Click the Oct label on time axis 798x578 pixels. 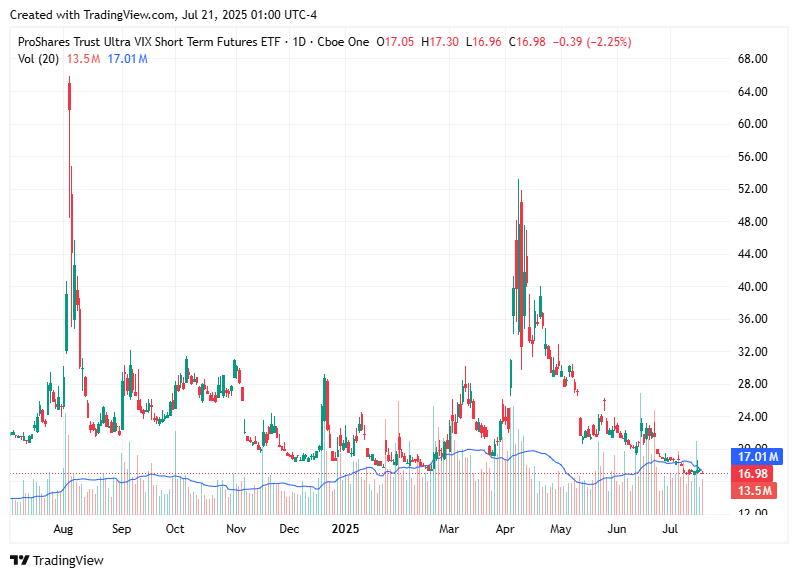click(175, 529)
